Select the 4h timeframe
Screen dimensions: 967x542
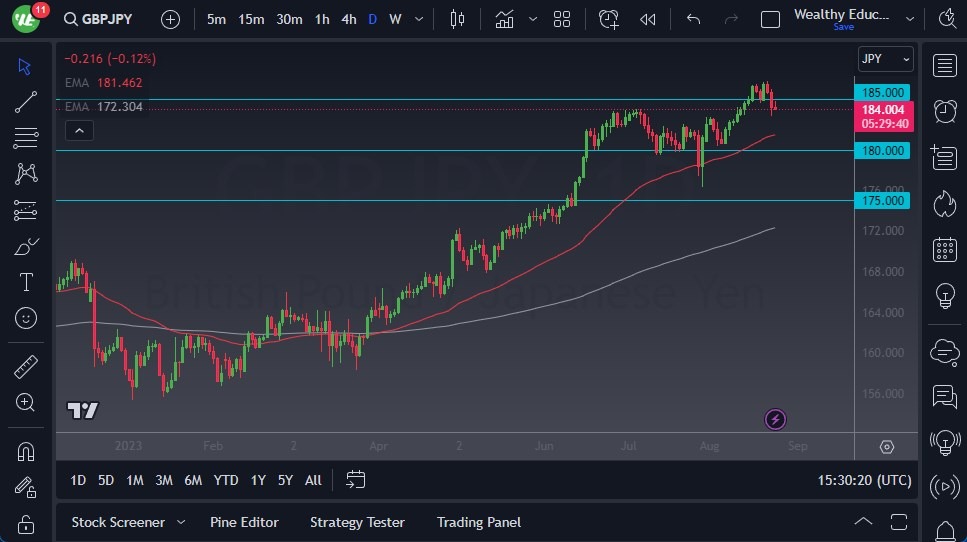point(348,19)
